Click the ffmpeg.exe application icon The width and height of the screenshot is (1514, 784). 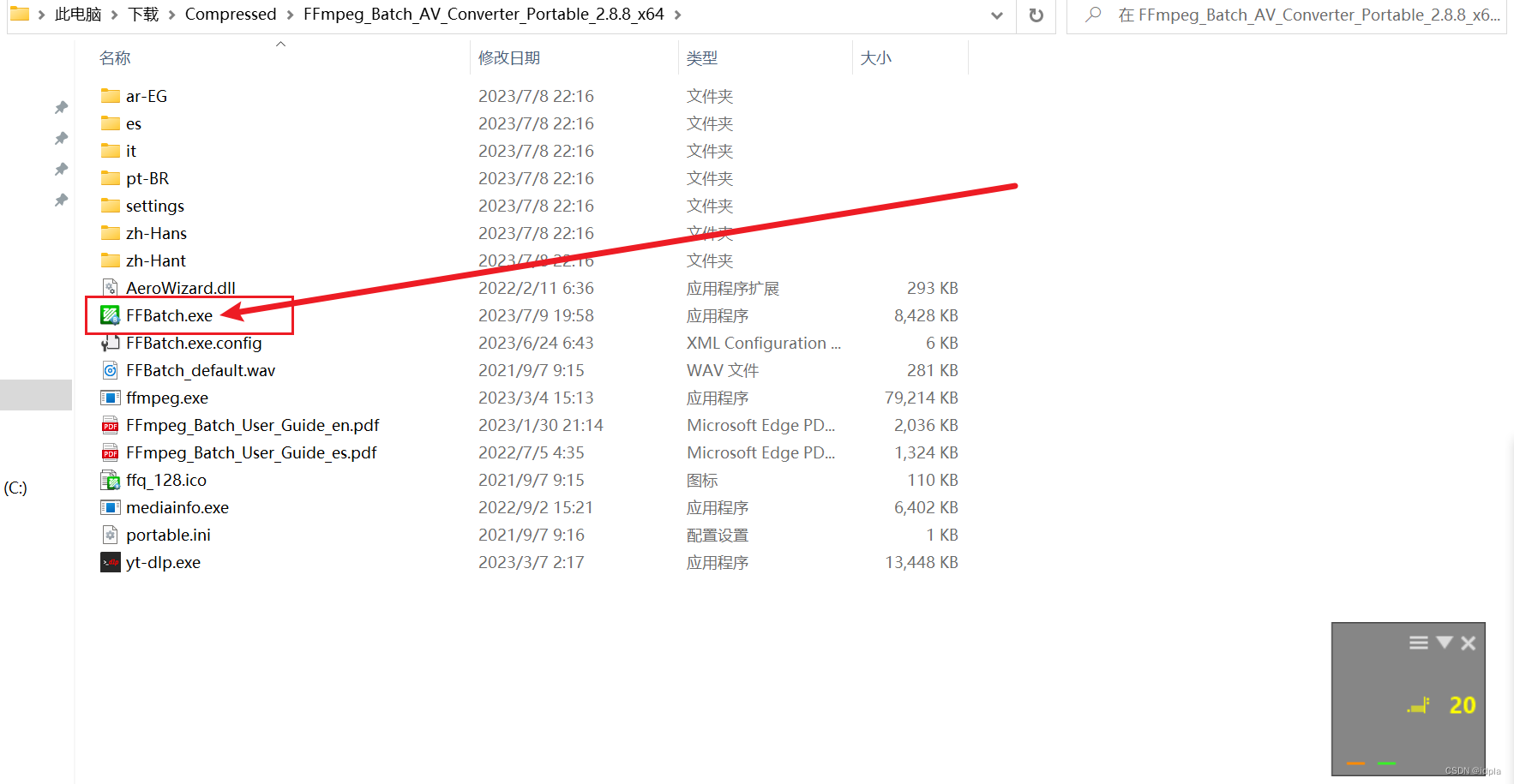[110, 398]
